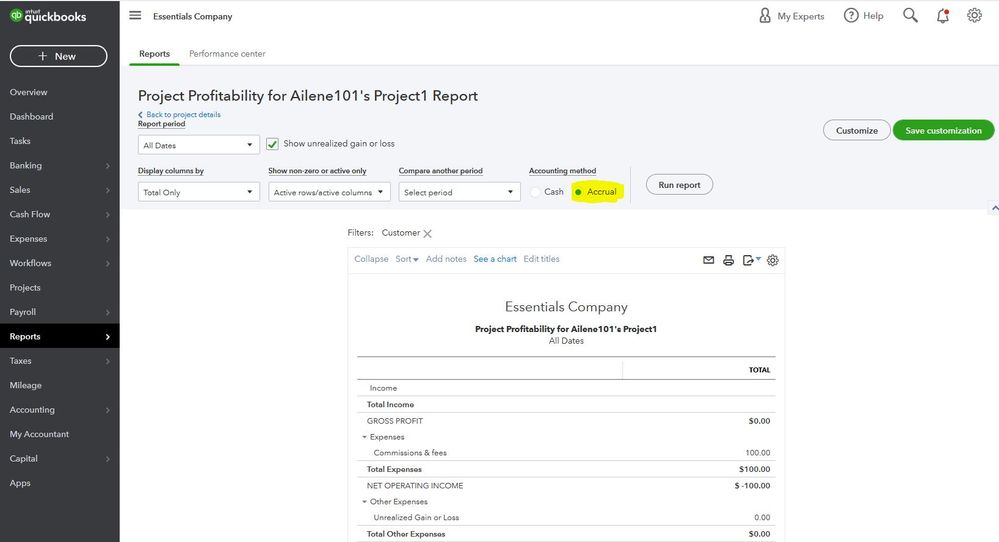Viewport: 999px width, 542px height.
Task: Click the TOTAL column header
Action: pos(759,370)
